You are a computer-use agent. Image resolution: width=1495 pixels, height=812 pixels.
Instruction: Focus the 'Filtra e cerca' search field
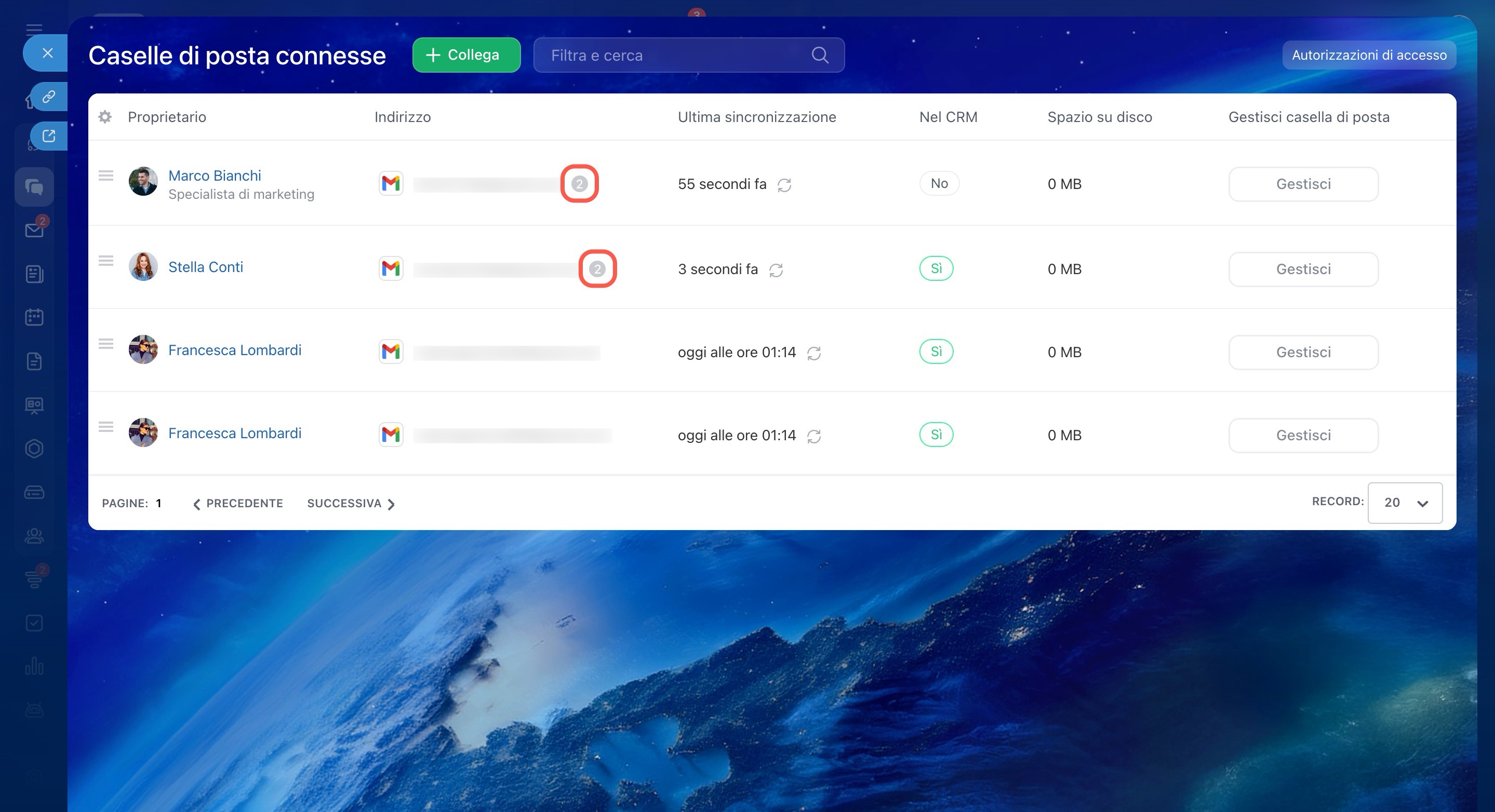point(673,55)
